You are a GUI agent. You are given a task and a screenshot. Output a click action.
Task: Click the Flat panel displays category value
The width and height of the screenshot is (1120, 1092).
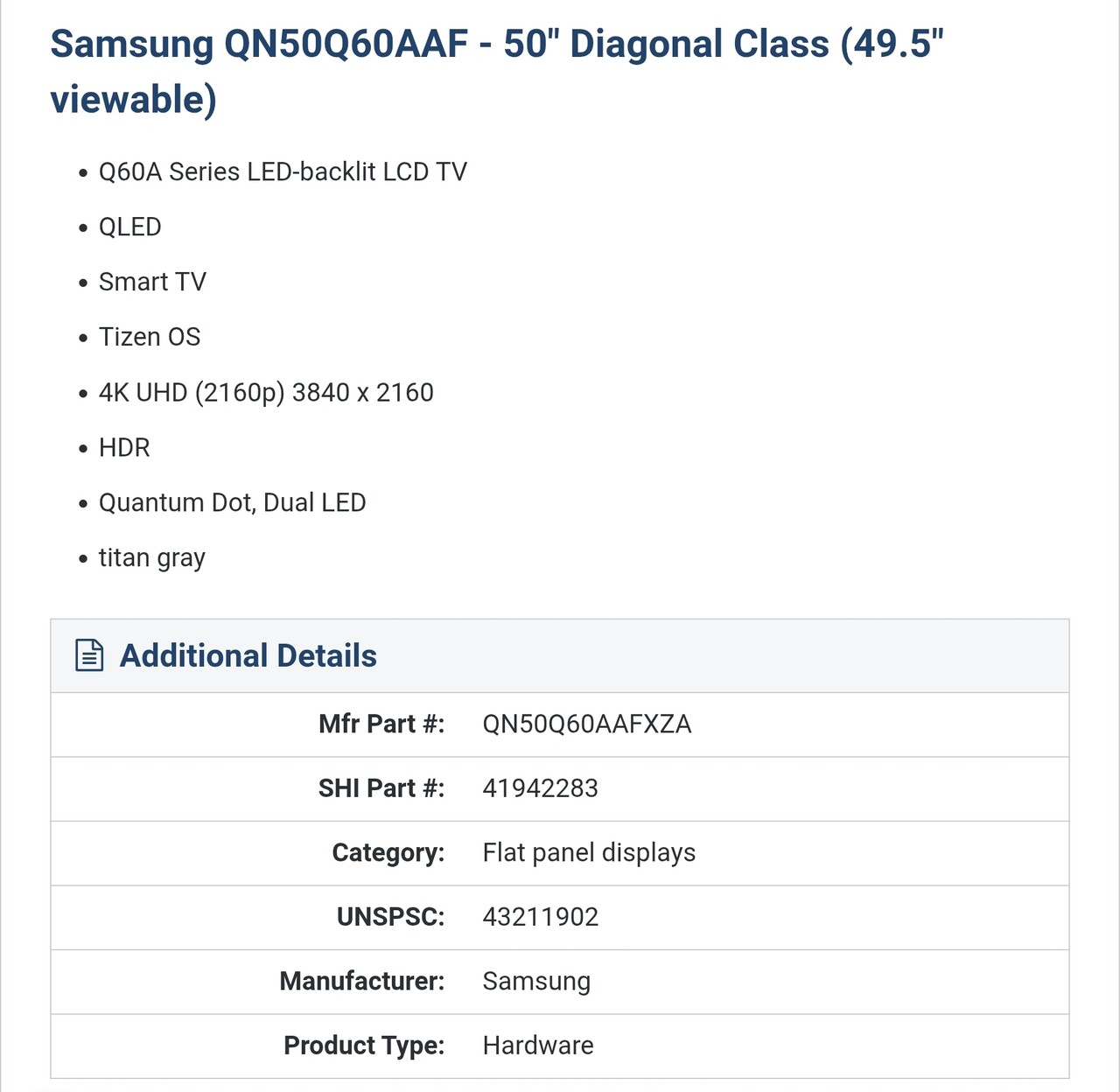click(589, 852)
